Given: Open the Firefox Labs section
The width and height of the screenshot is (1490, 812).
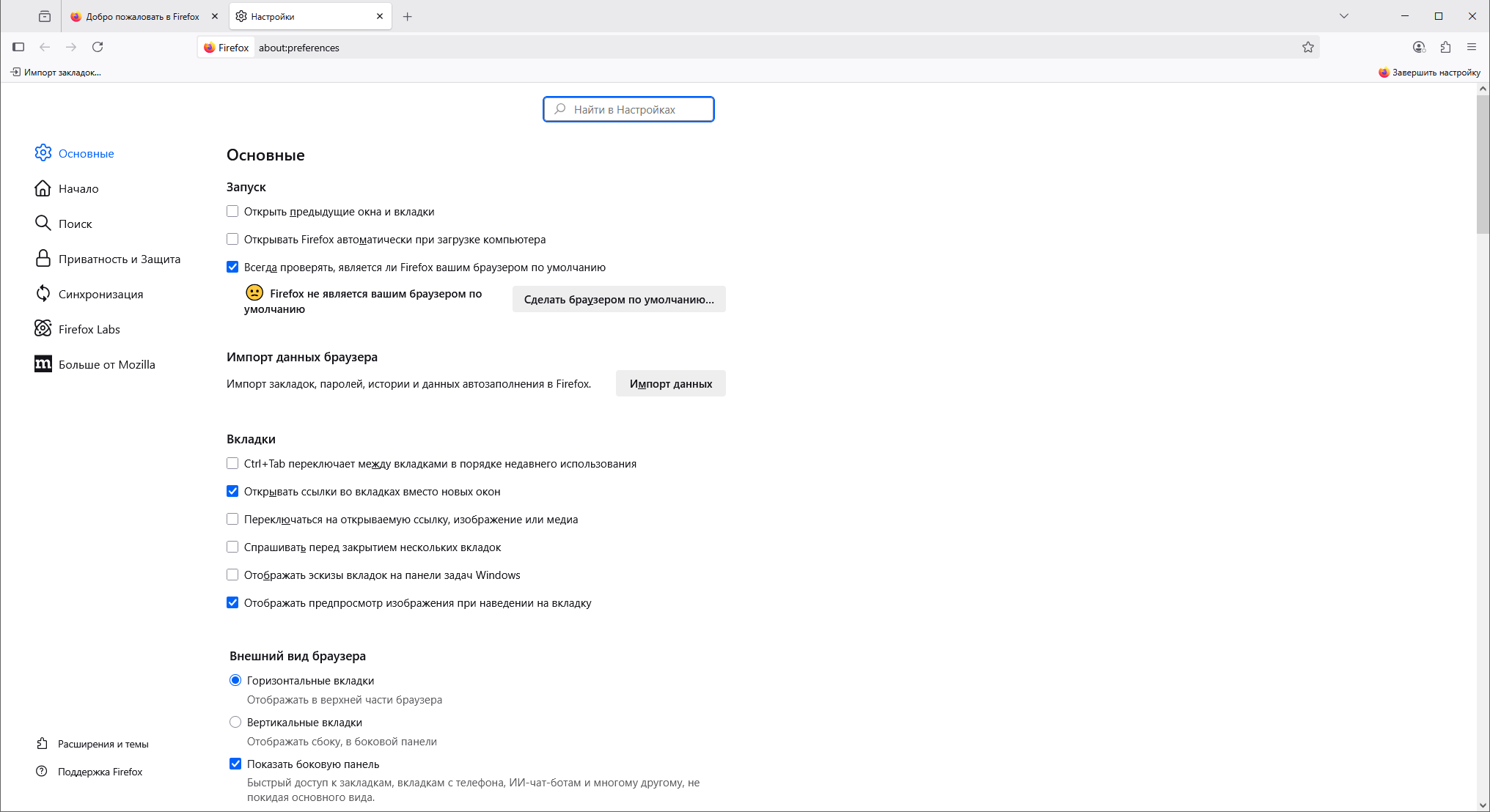Looking at the screenshot, I should coord(89,329).
